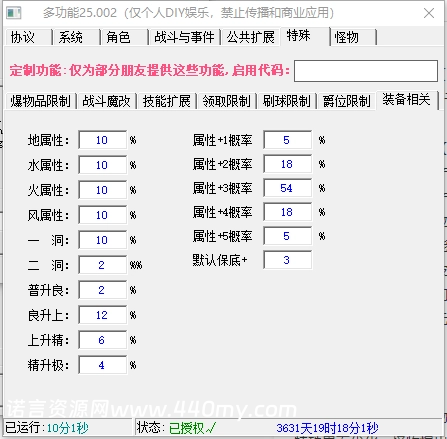Click the 已运行 10分1秒 status text
Screen dimensions: 447x439
(x=47, y=427)
